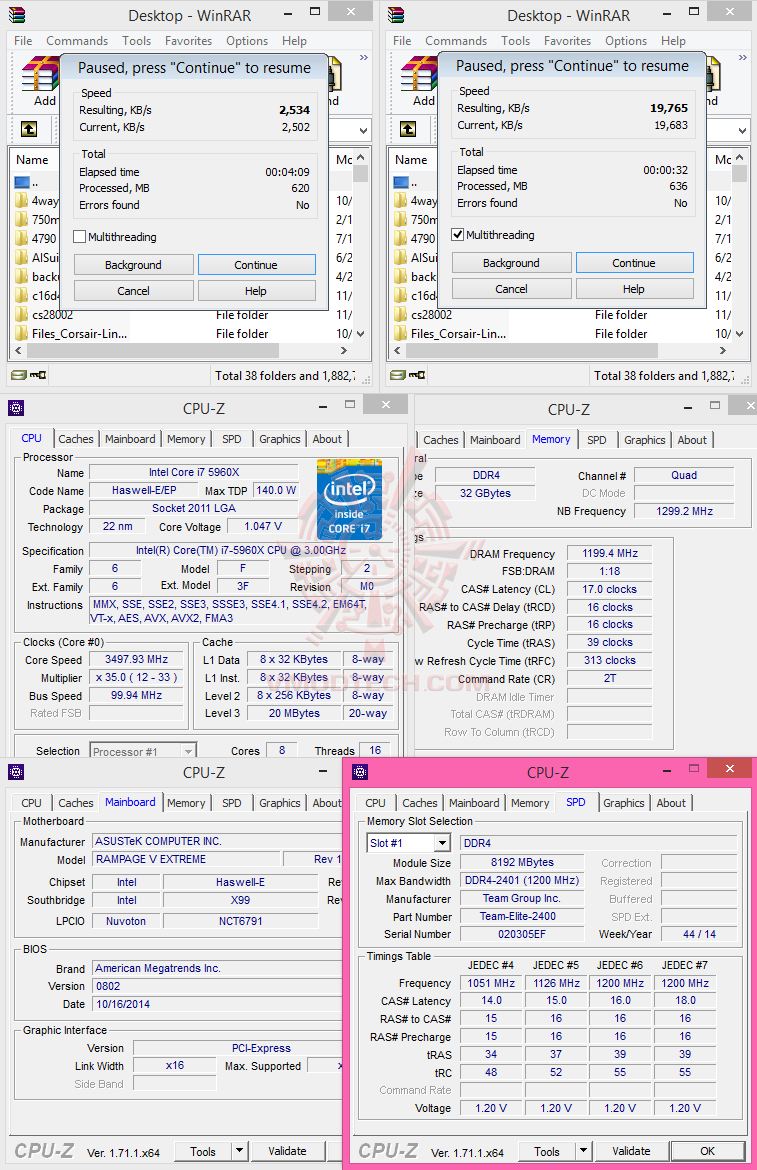This screenshot has width=757, height=1170.
Task: Open Tools dropdown arrow in pink SPD window
Action: 583,1151
